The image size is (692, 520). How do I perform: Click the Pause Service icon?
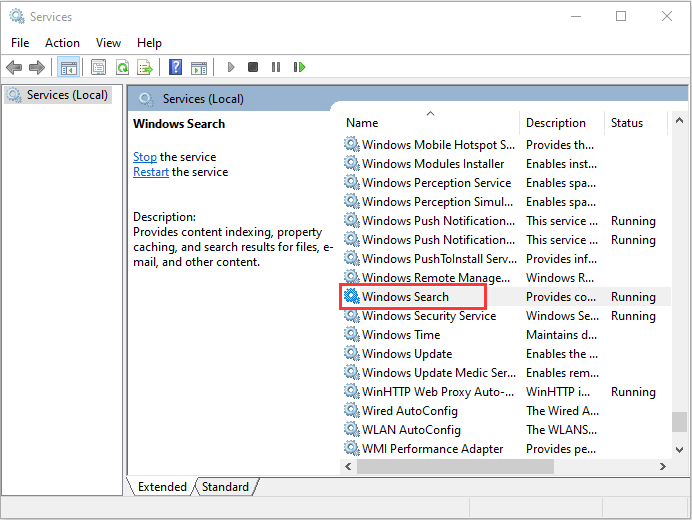276,67
